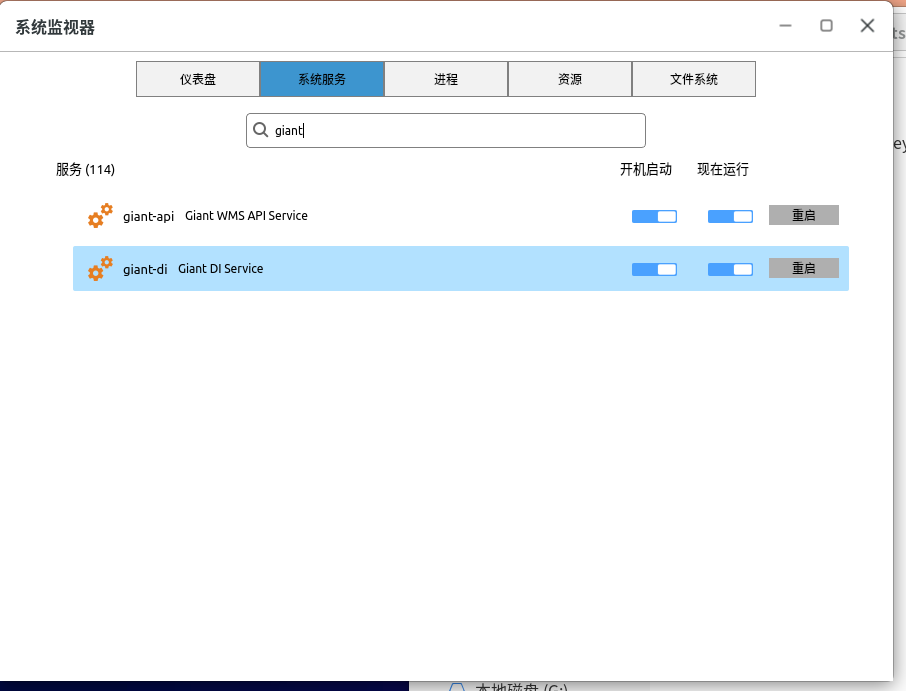Click the gears icon for giant-api
906x691 pixels.
pos(100,216)
